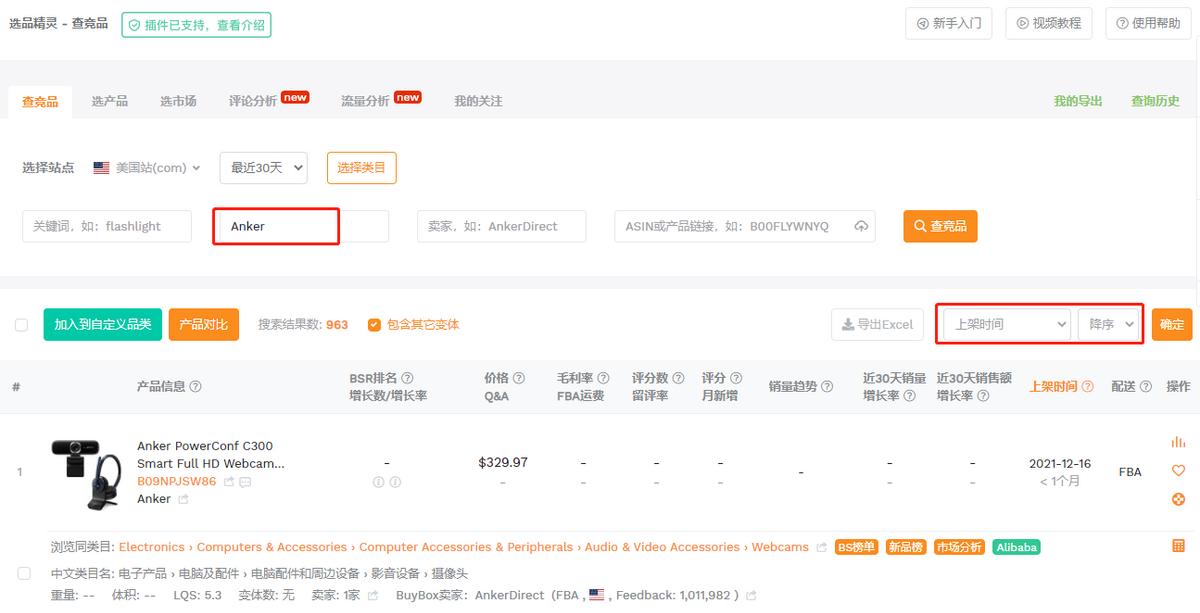This screenshot has height=613, width=1200.
Task: Open the sales trend chart icon
Action: (1178, 442)
